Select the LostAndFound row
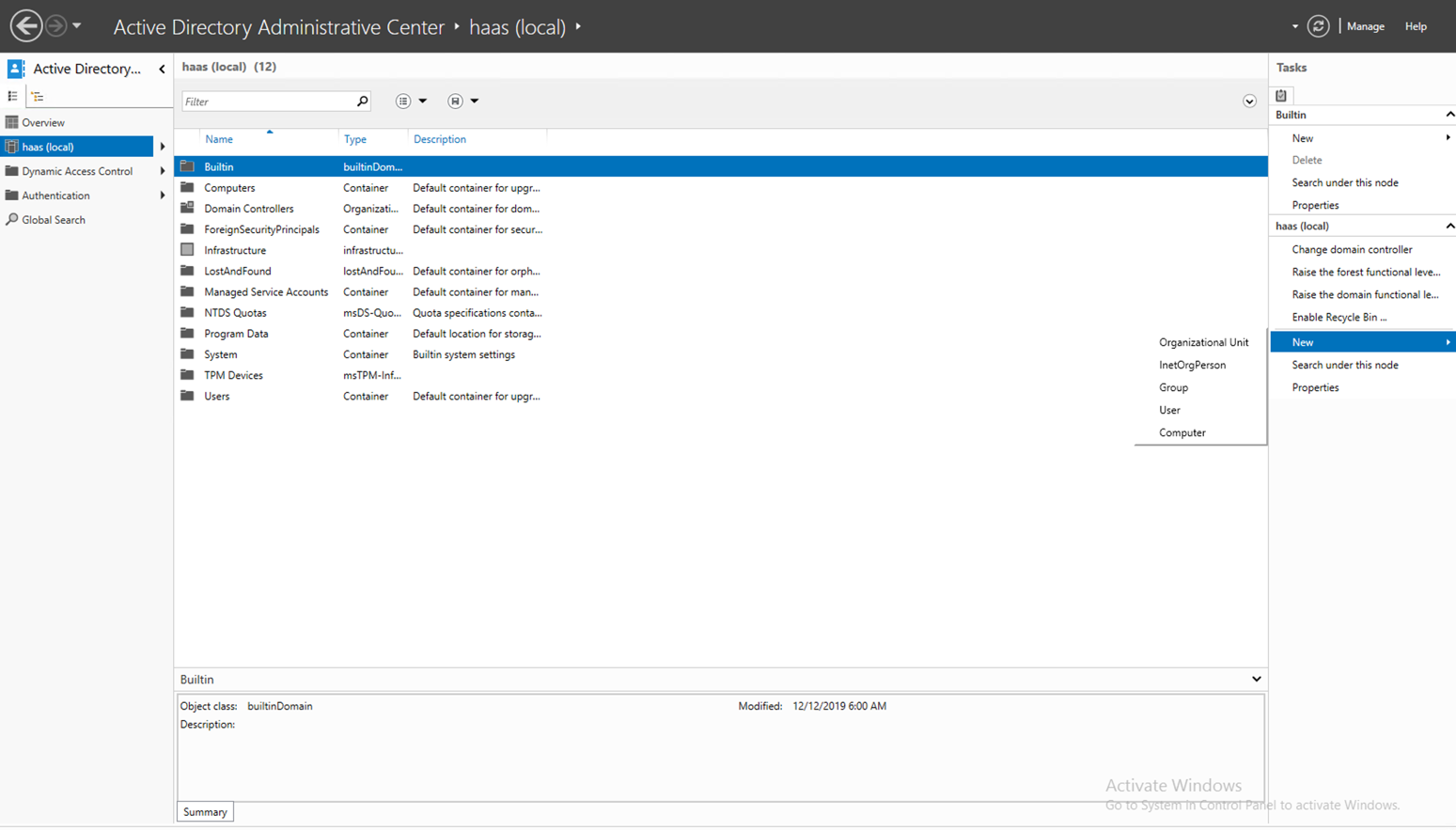 pos(721,271)
